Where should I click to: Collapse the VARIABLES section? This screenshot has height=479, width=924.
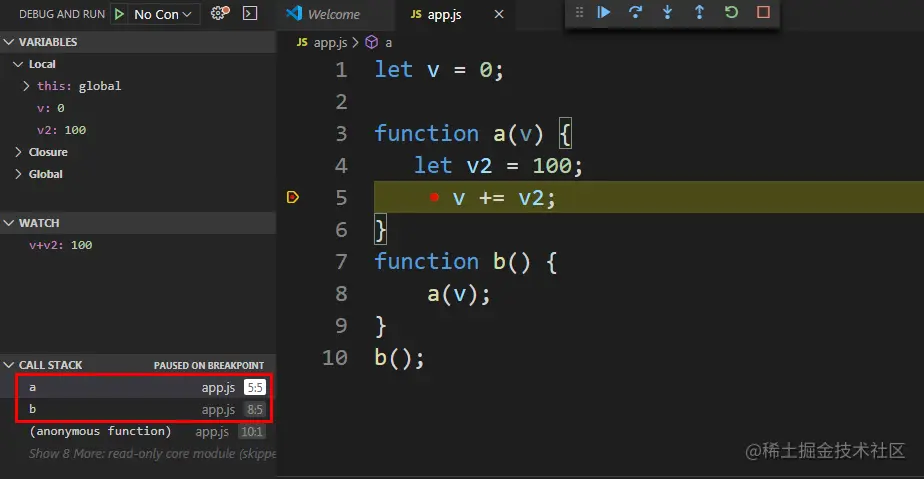[9, 42]
